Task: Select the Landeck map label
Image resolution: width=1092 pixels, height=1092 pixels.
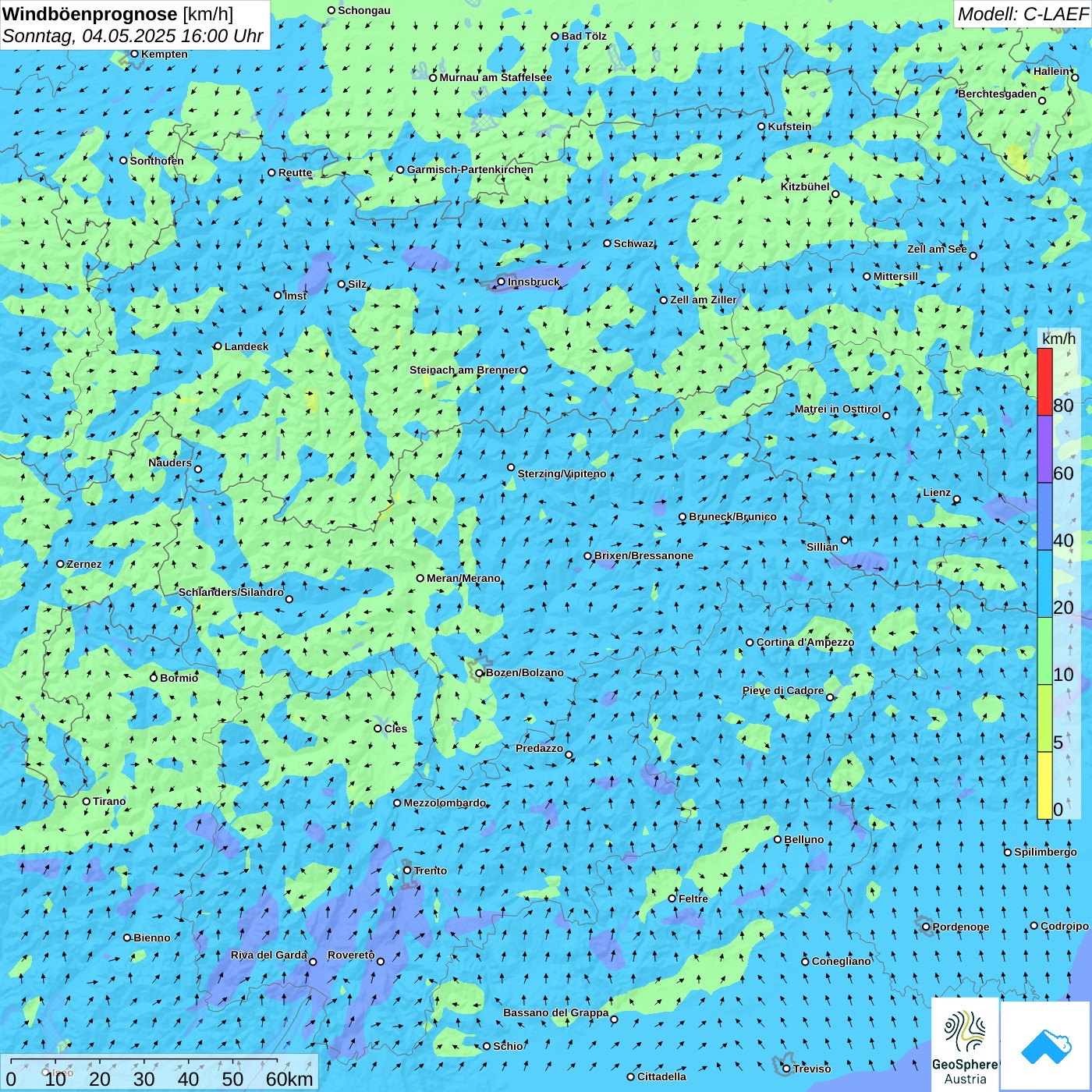Action: (x=246, y=346)
